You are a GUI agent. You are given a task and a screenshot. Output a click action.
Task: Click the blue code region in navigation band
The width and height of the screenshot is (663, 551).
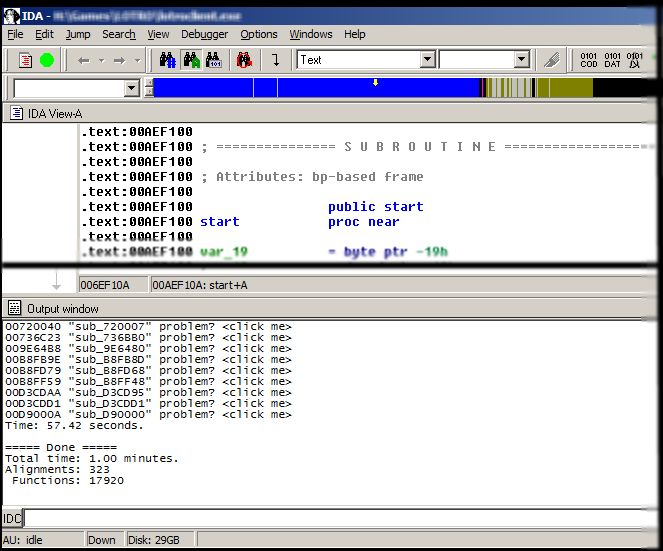click(x=317, y=90)
